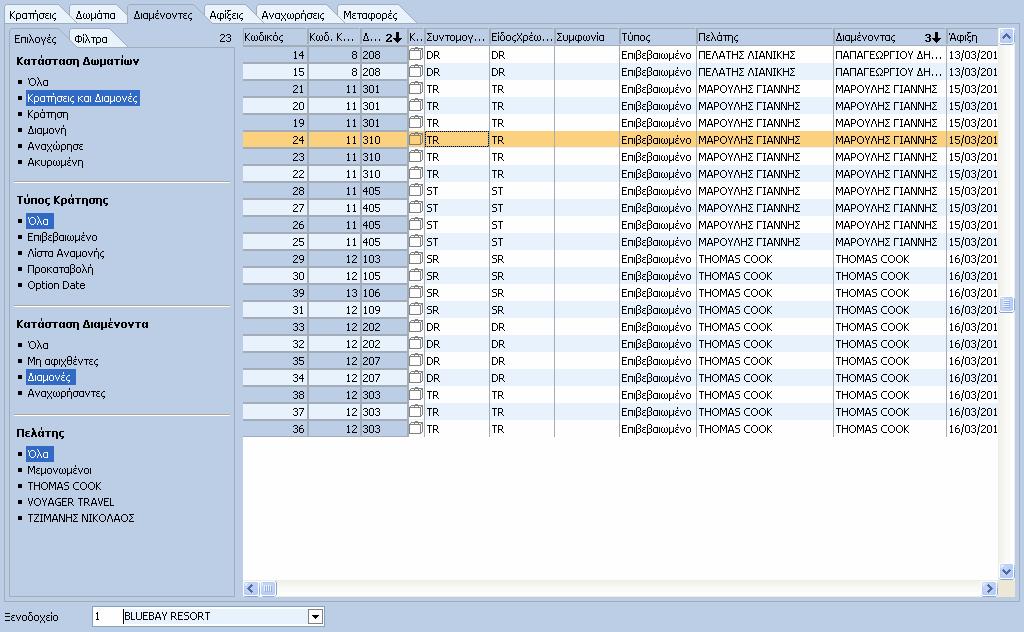
Task: Open the Μεταφορές tab
Action: [x=370, y=14]
